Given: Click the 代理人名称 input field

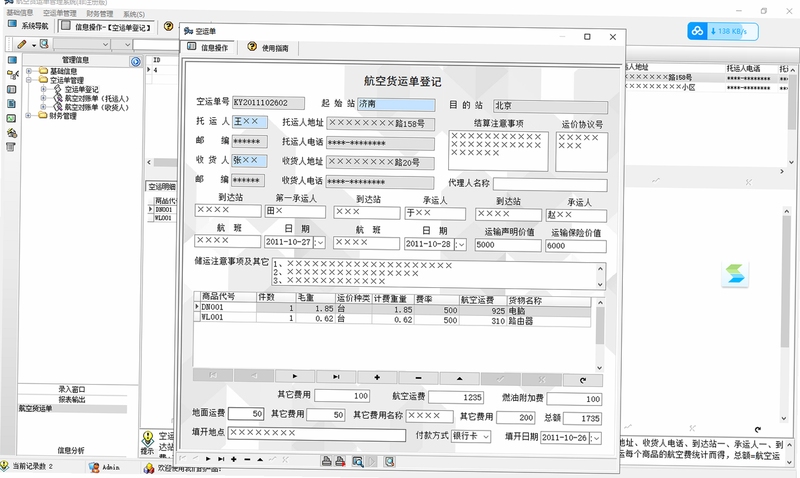Looking at the screenshot, I should pos(550,184).
